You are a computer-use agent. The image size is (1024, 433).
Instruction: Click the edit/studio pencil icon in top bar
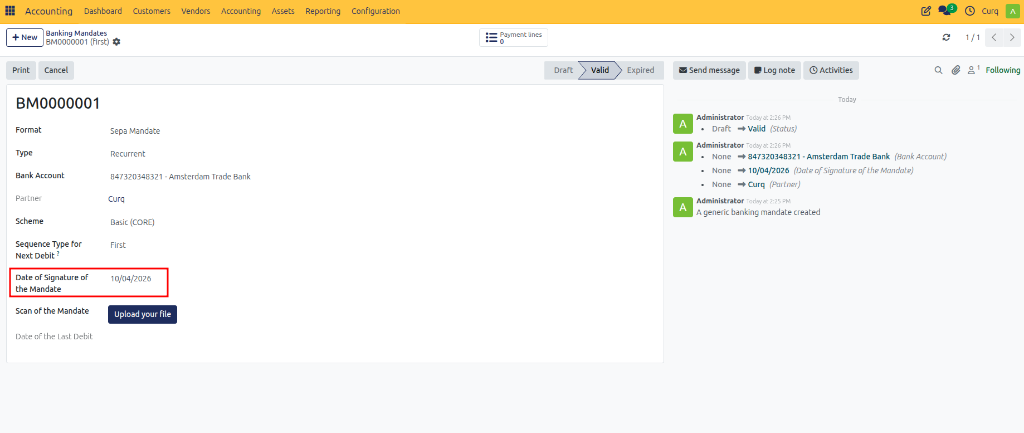coord(925,11)
